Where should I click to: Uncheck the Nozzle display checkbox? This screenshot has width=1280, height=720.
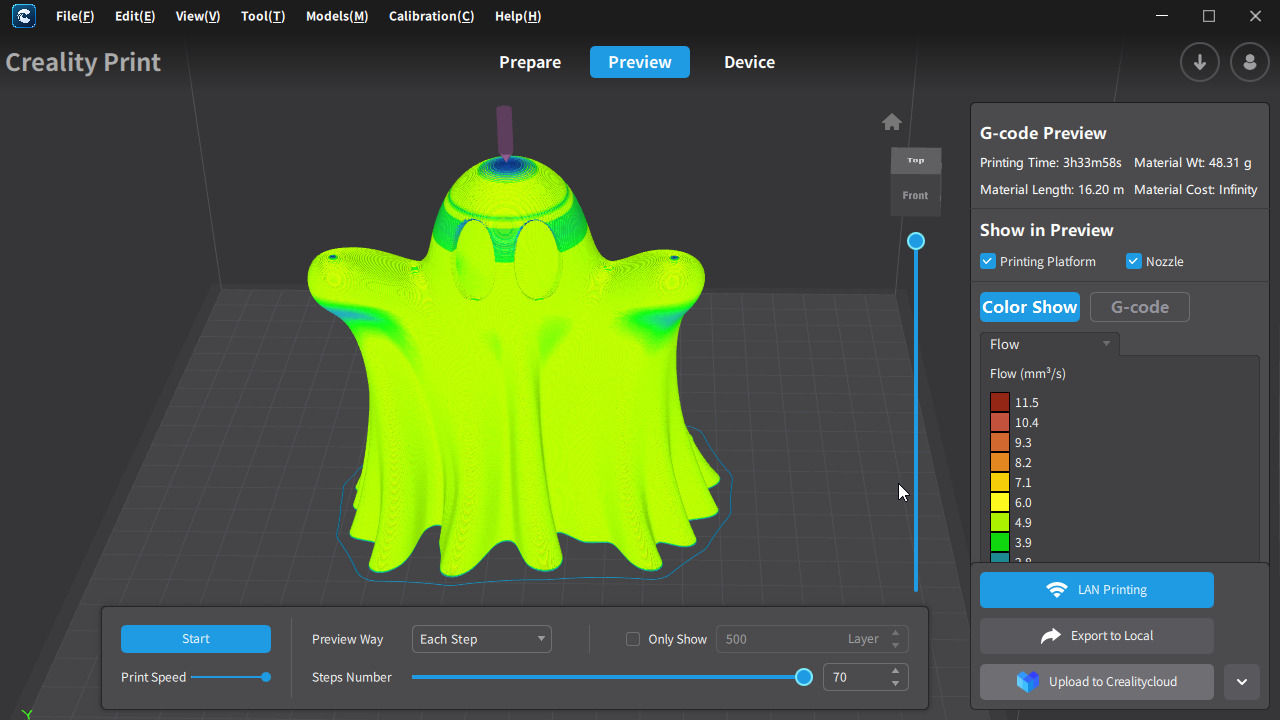click(1134, 262)
